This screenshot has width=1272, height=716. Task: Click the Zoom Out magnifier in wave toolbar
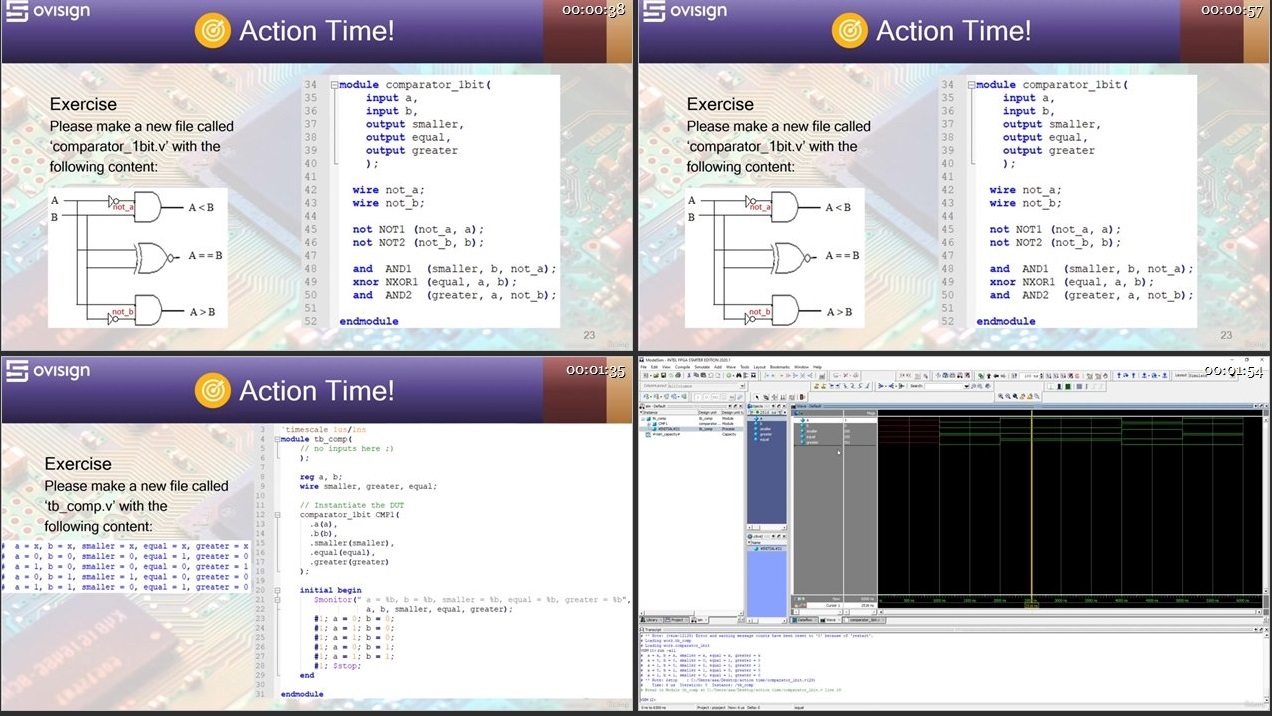[1008, 396]
